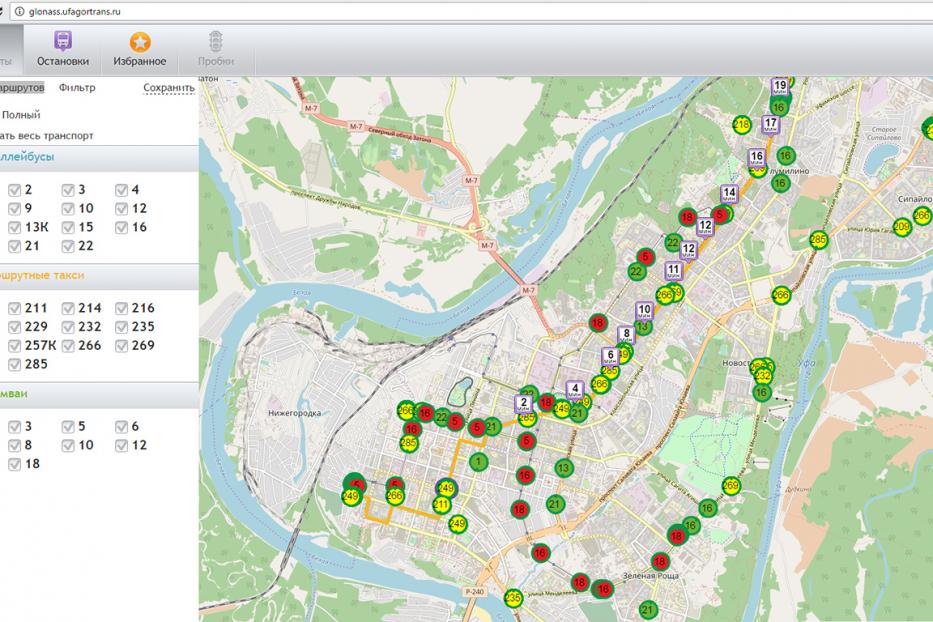Show traffic with the Пробки icon
Viewport: 933px width, 622px height.
point(216,42)
